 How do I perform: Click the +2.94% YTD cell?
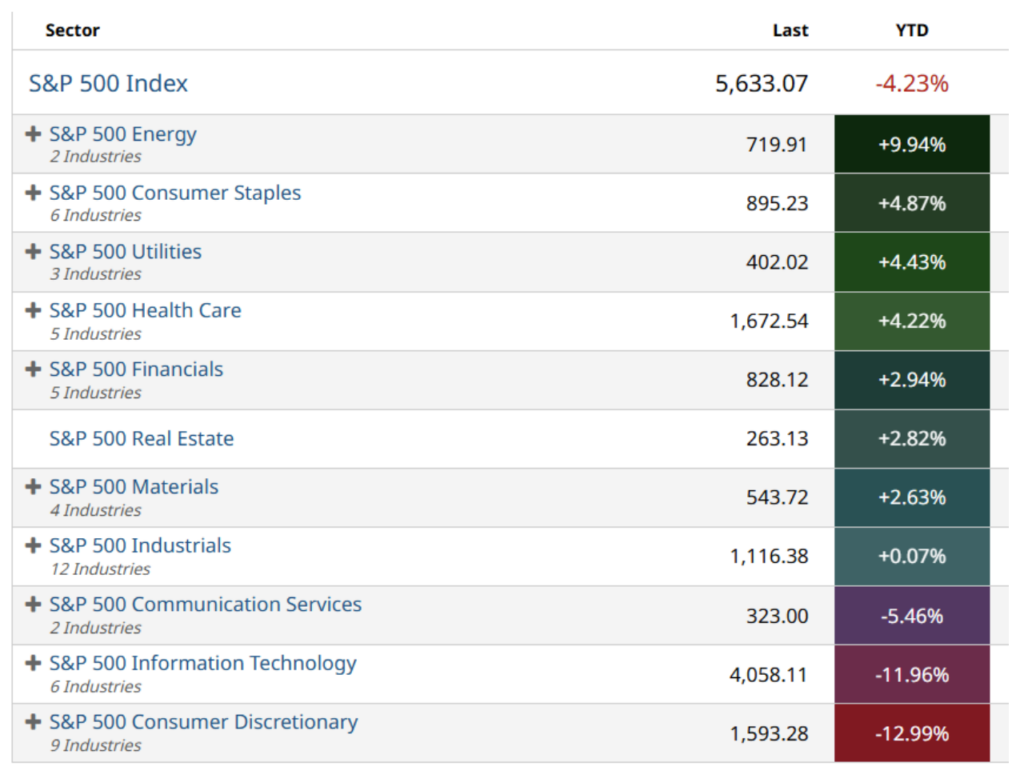912,380
